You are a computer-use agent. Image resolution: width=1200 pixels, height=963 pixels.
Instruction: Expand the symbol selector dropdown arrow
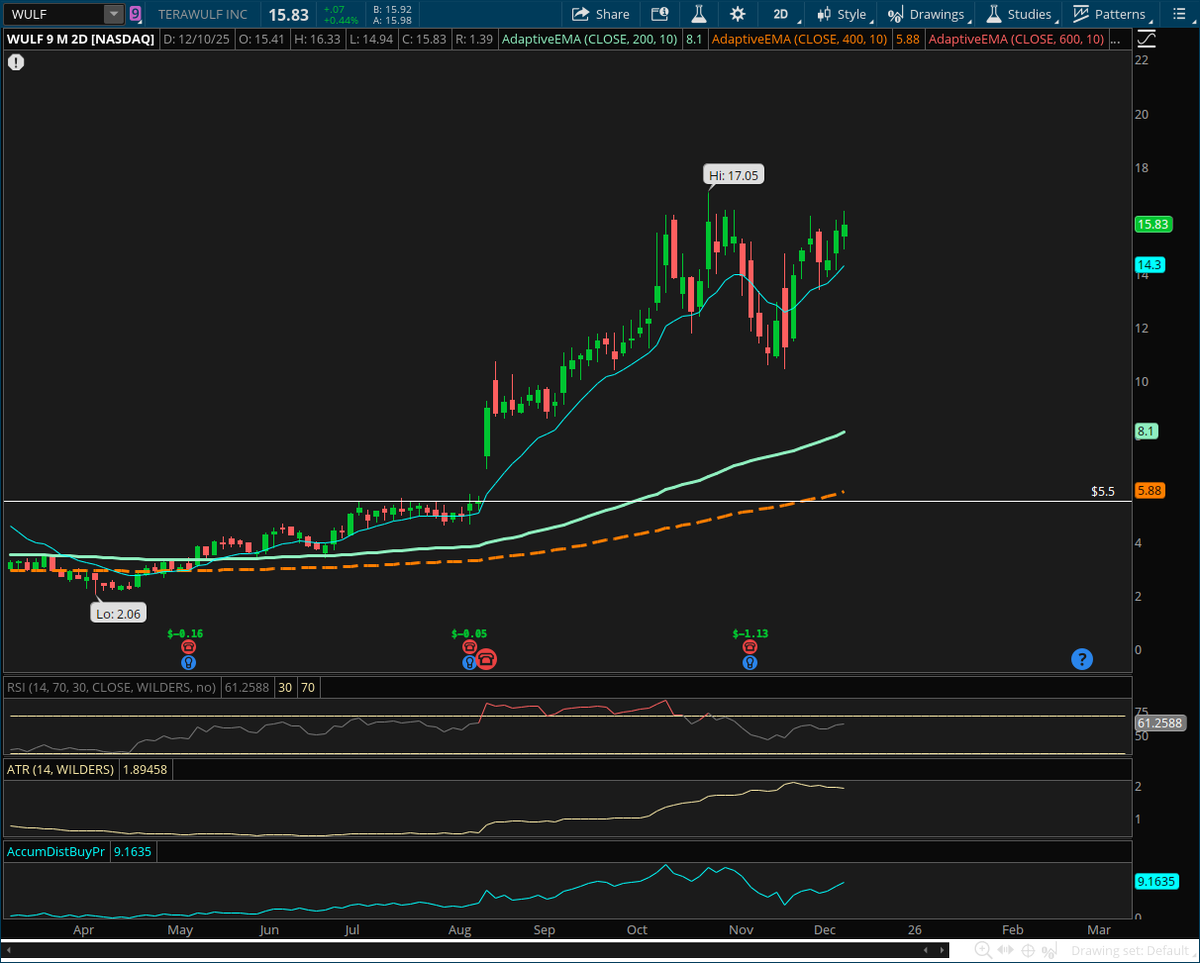click(115, 14)
